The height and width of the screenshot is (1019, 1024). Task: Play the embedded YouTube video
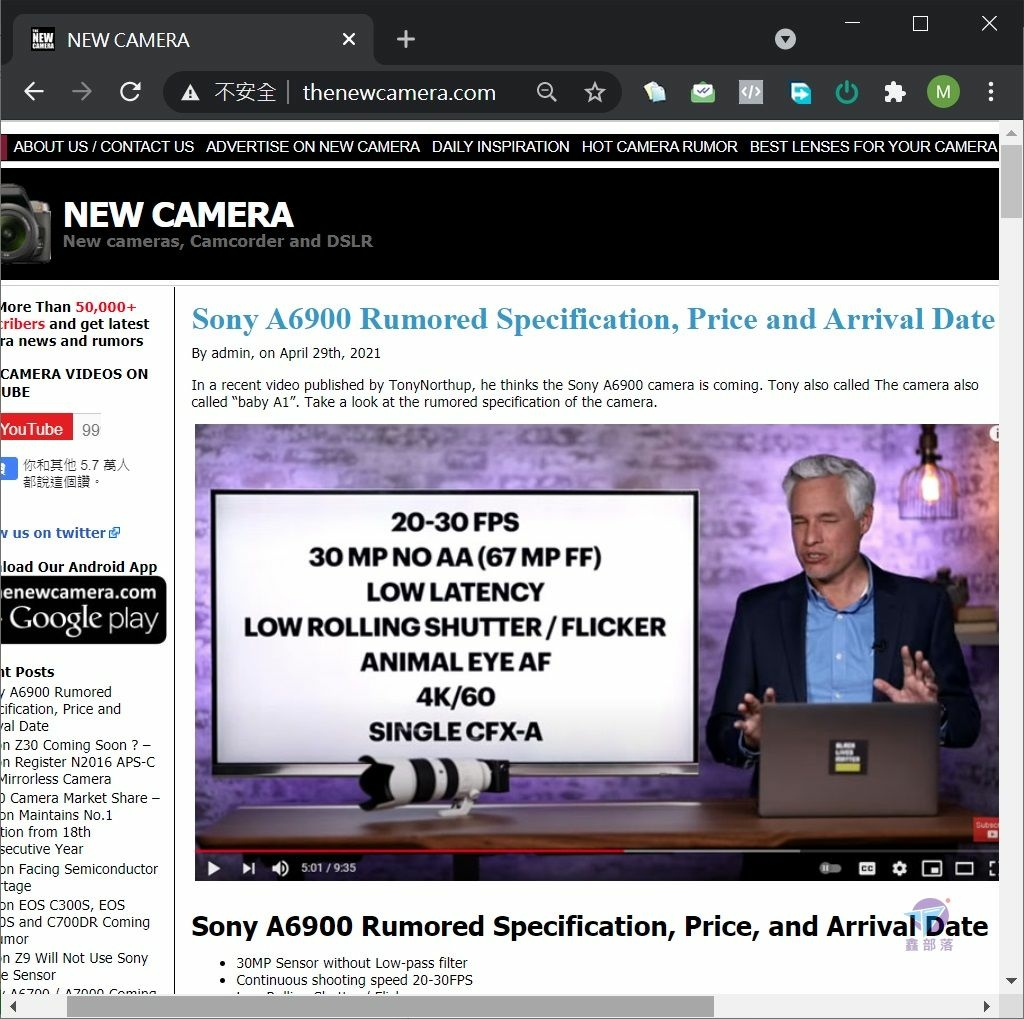pos(214,868)
